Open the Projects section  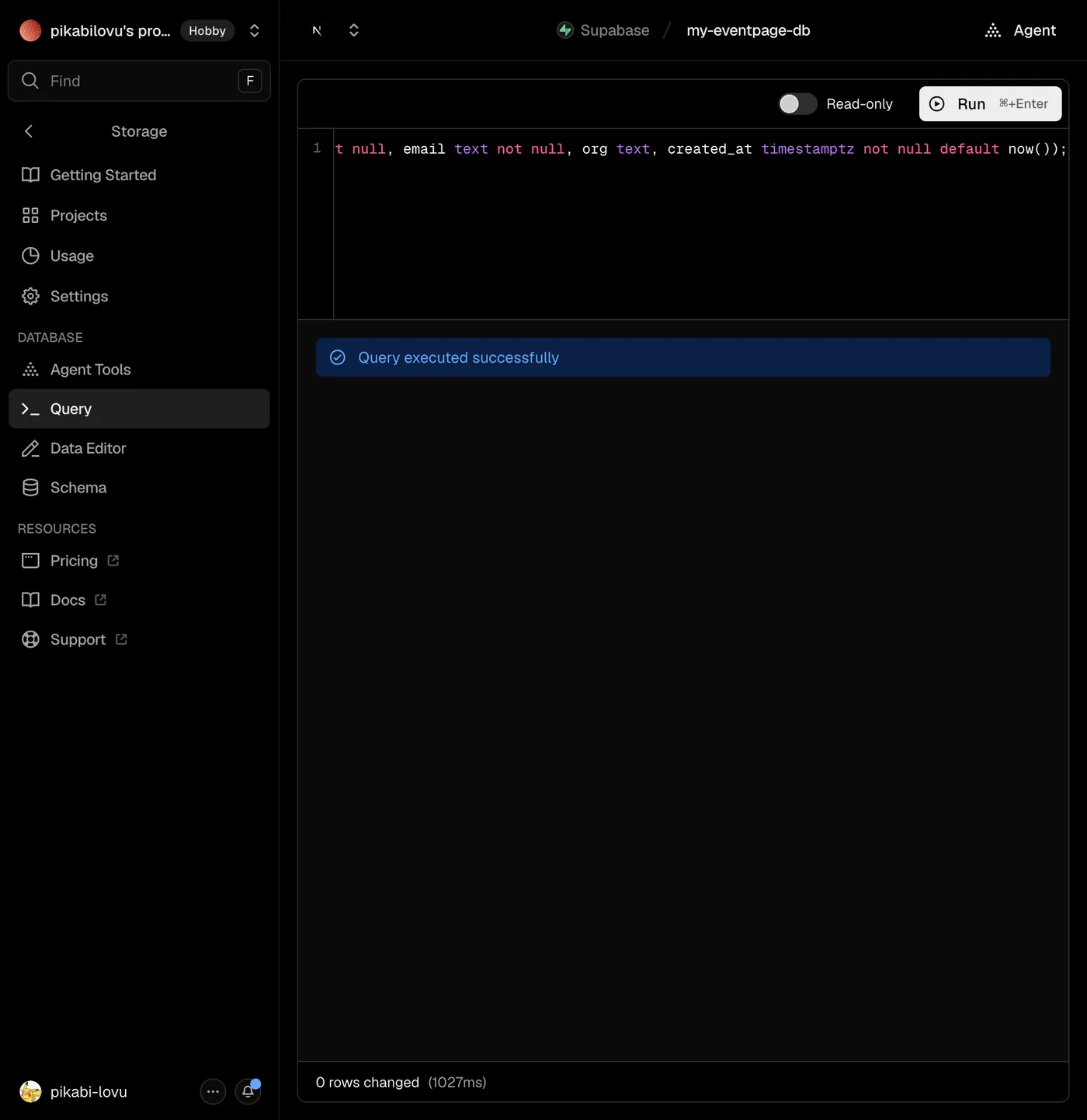click(139, 215)
